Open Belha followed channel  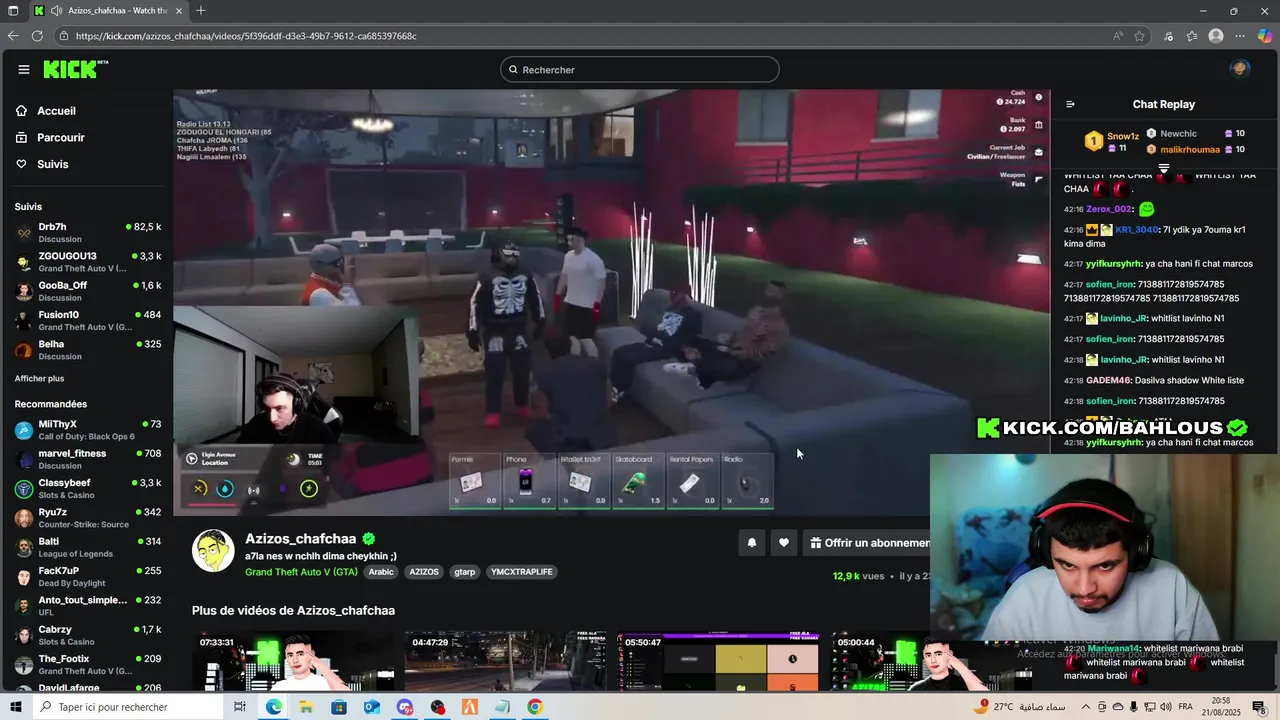88,350
